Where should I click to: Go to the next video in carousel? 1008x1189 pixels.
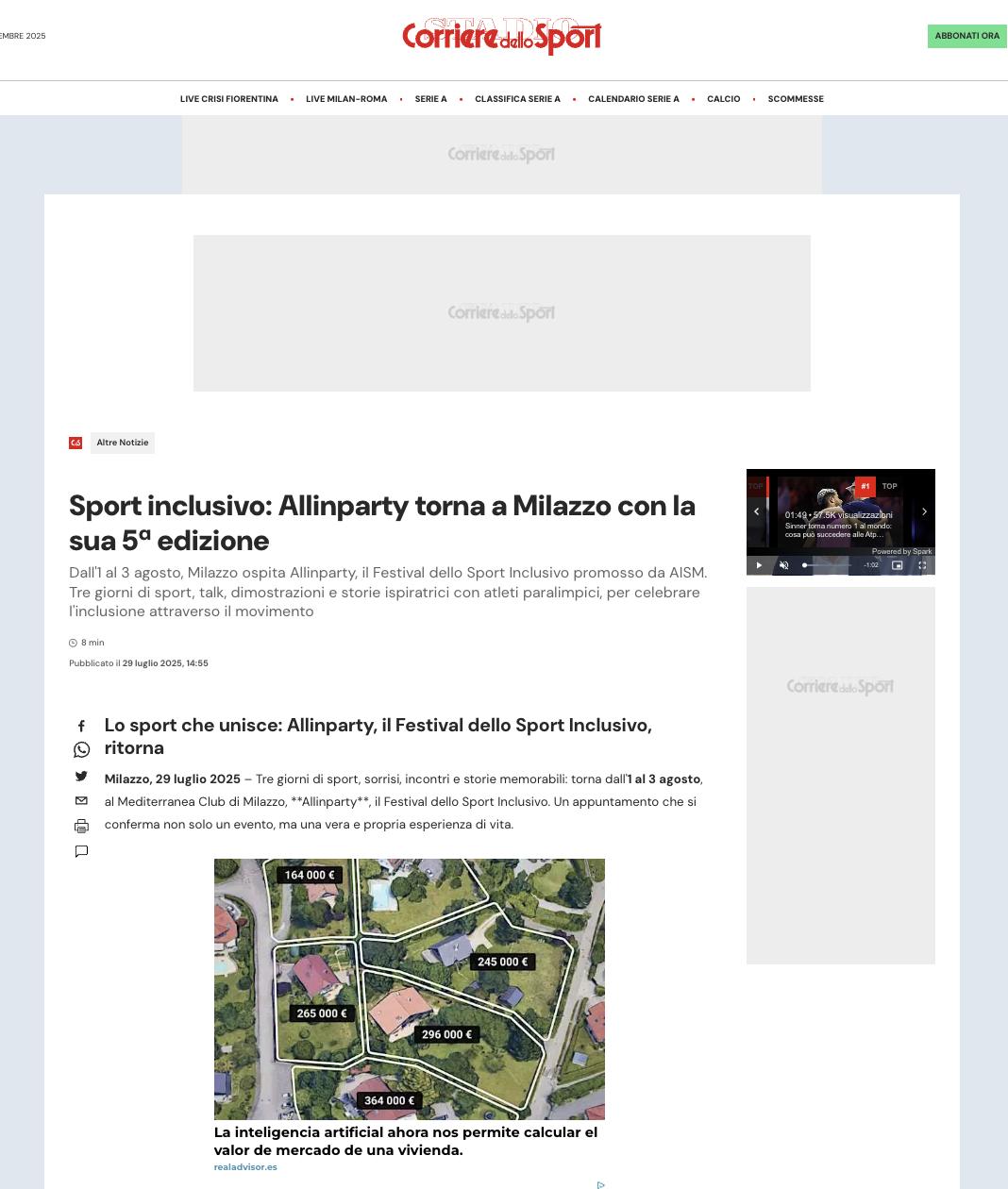click(x=924, y=511)
